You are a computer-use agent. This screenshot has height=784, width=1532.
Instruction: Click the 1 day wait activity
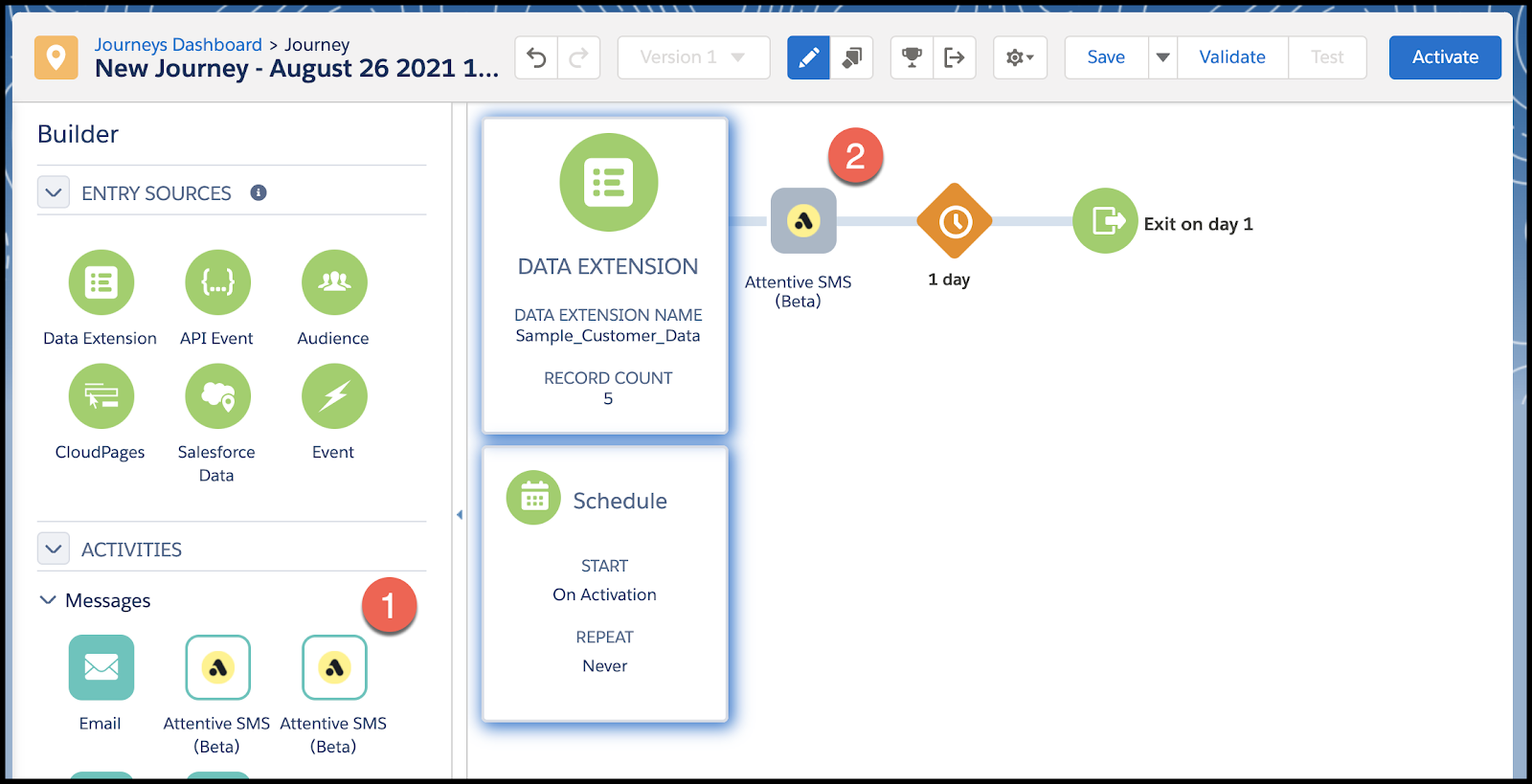click(954, 222)
